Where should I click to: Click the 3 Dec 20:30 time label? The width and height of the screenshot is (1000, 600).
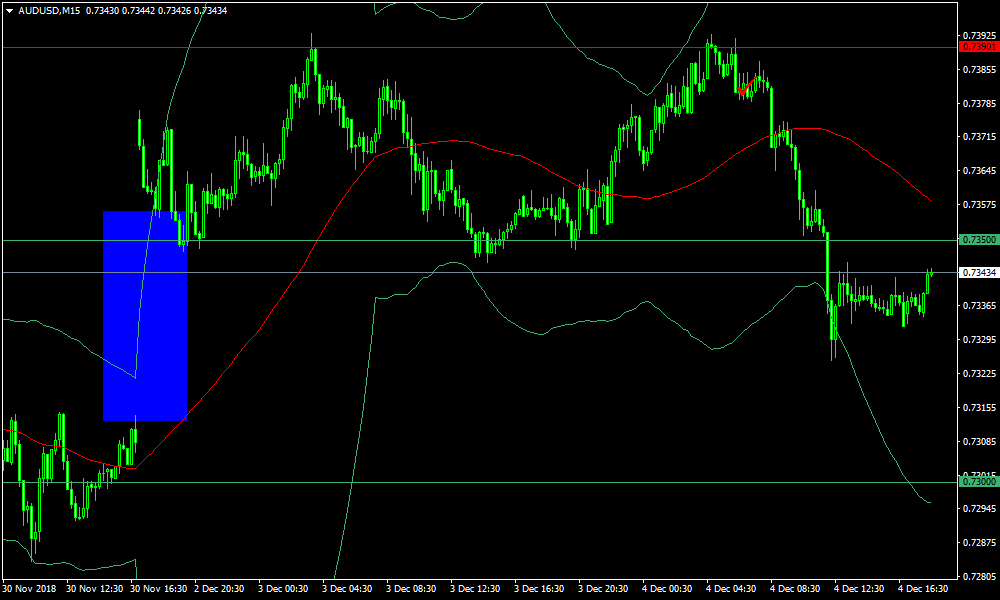coord(603,589)
